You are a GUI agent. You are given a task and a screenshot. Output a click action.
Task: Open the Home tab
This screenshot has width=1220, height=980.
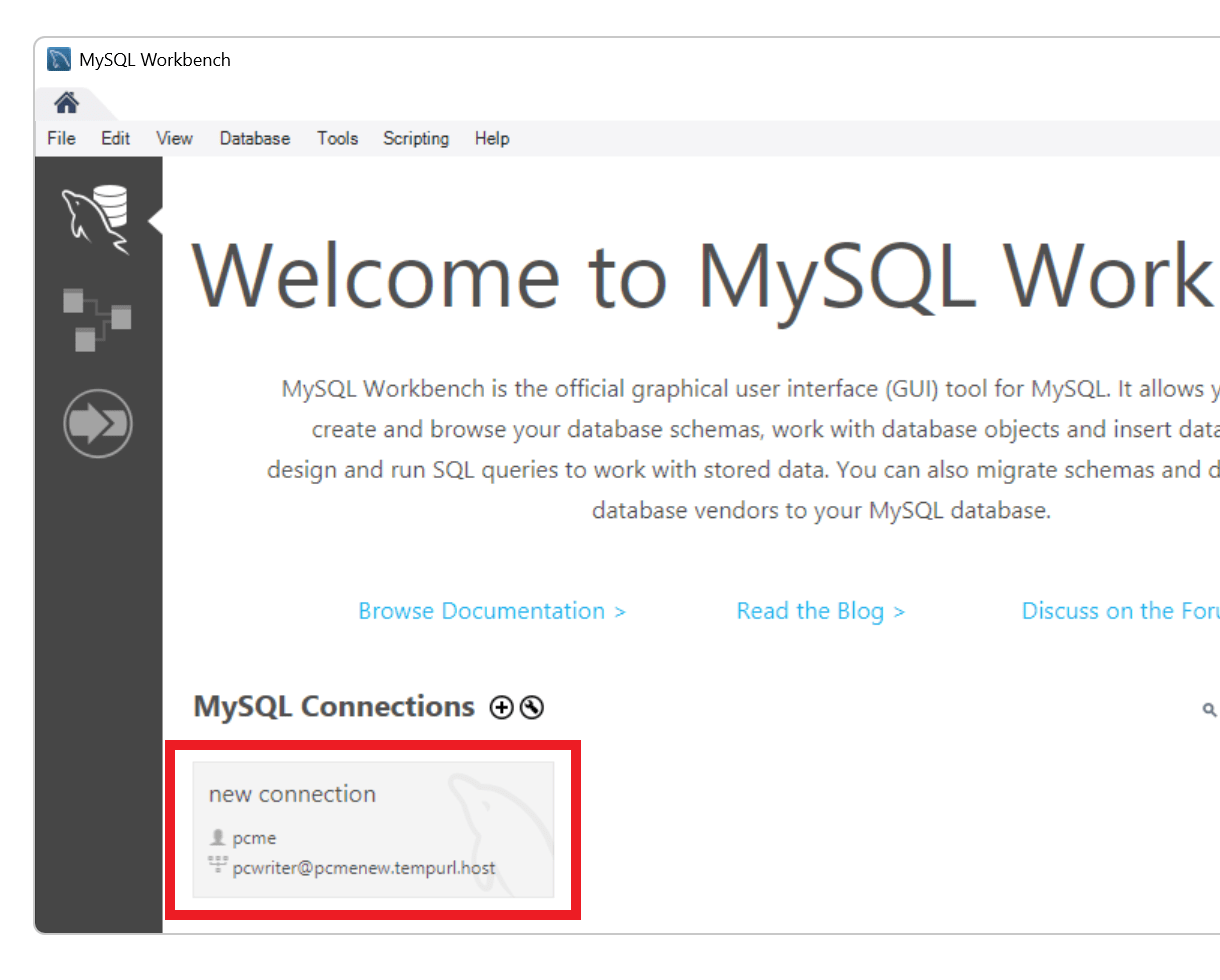point(67,103)
